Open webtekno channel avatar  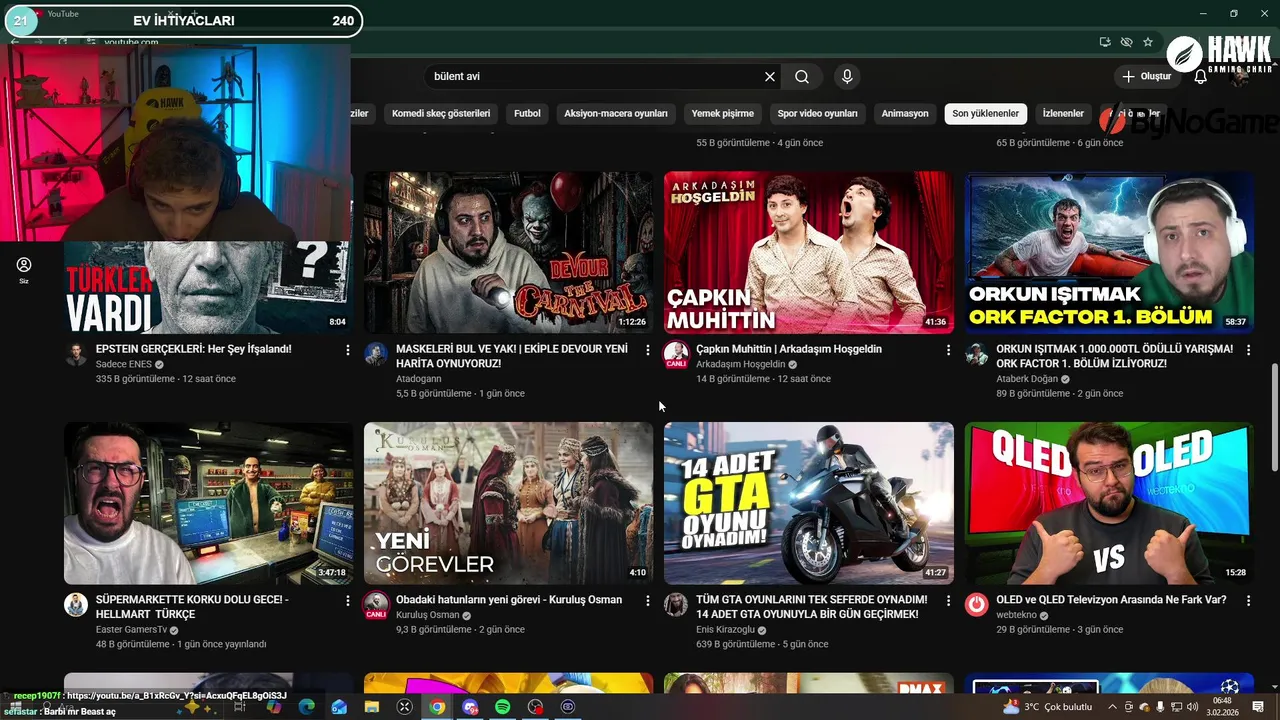(x=976, y=604)
